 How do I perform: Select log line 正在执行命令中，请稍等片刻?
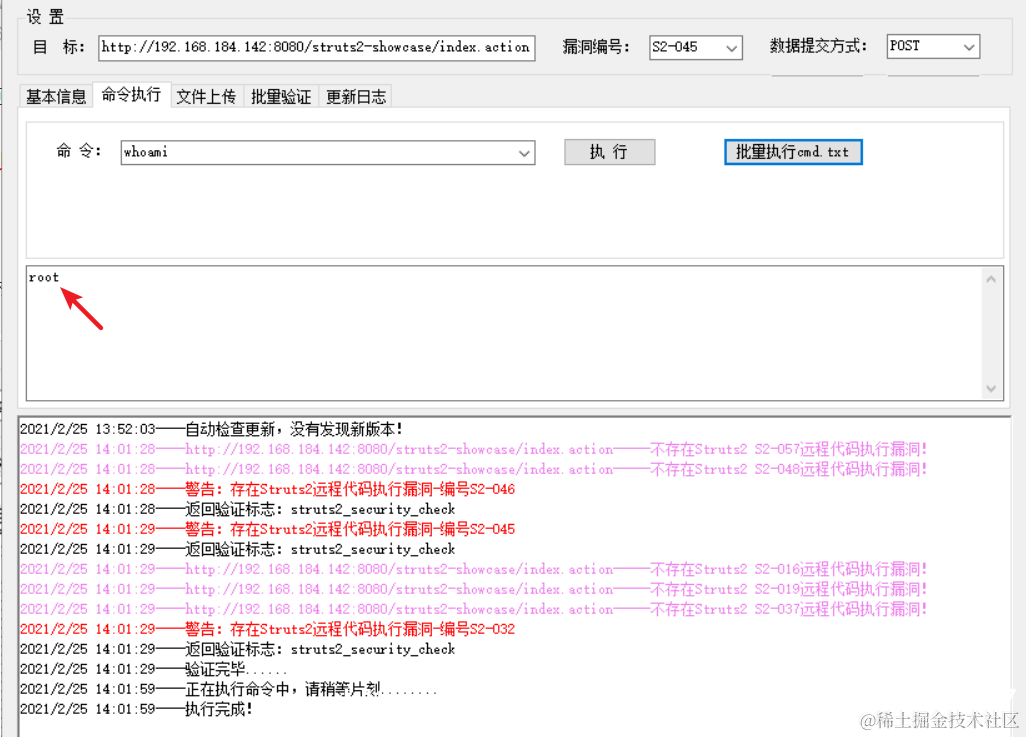click(228, 689)
